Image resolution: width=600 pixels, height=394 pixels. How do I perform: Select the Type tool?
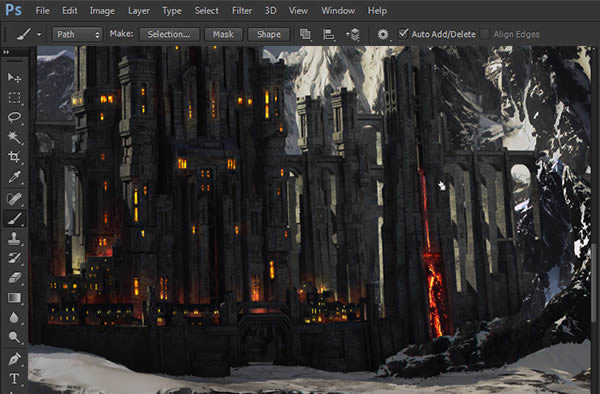pyautogui.click(x=14, y=379)
